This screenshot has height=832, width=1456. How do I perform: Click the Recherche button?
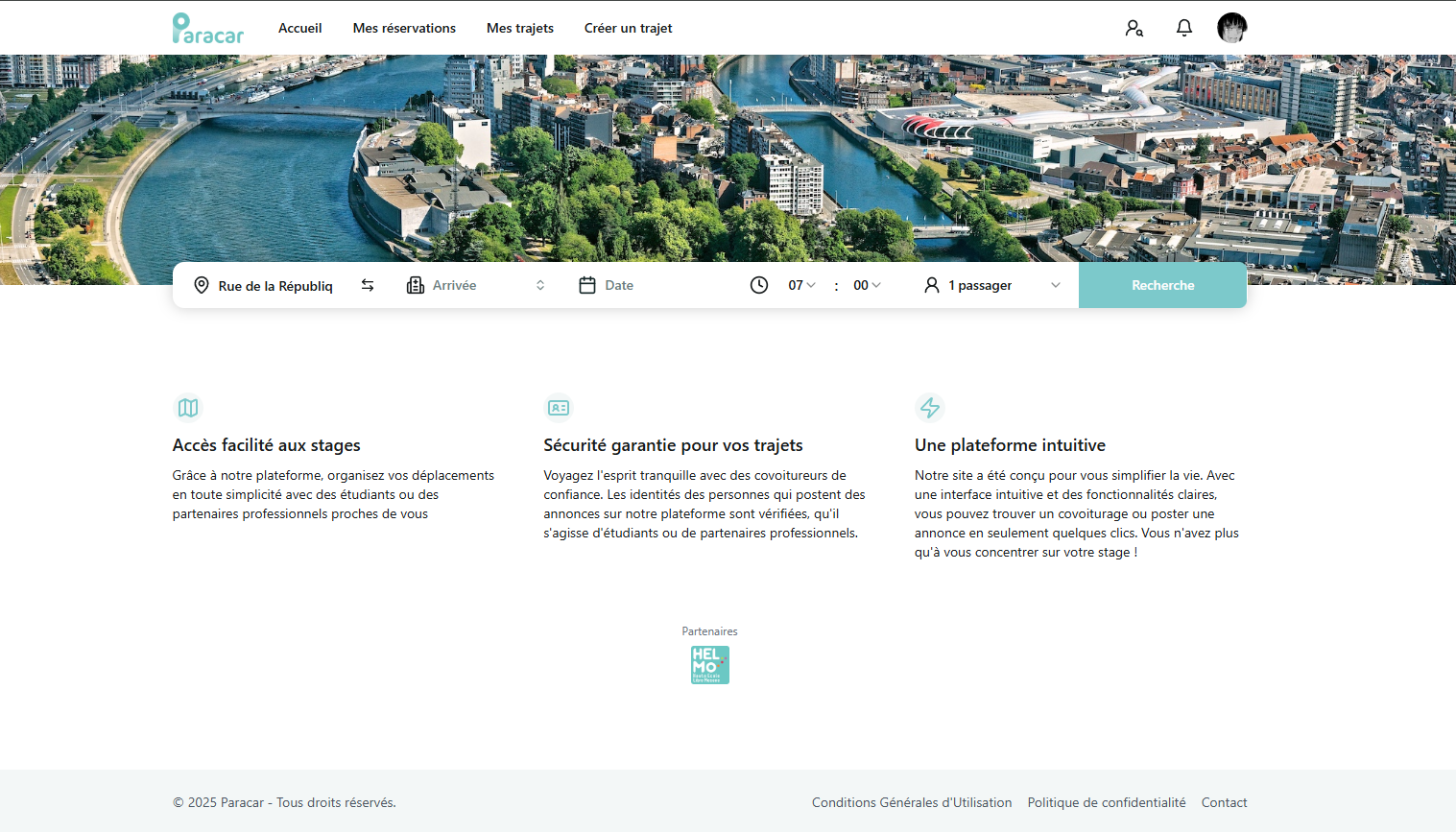point(1162,285)
